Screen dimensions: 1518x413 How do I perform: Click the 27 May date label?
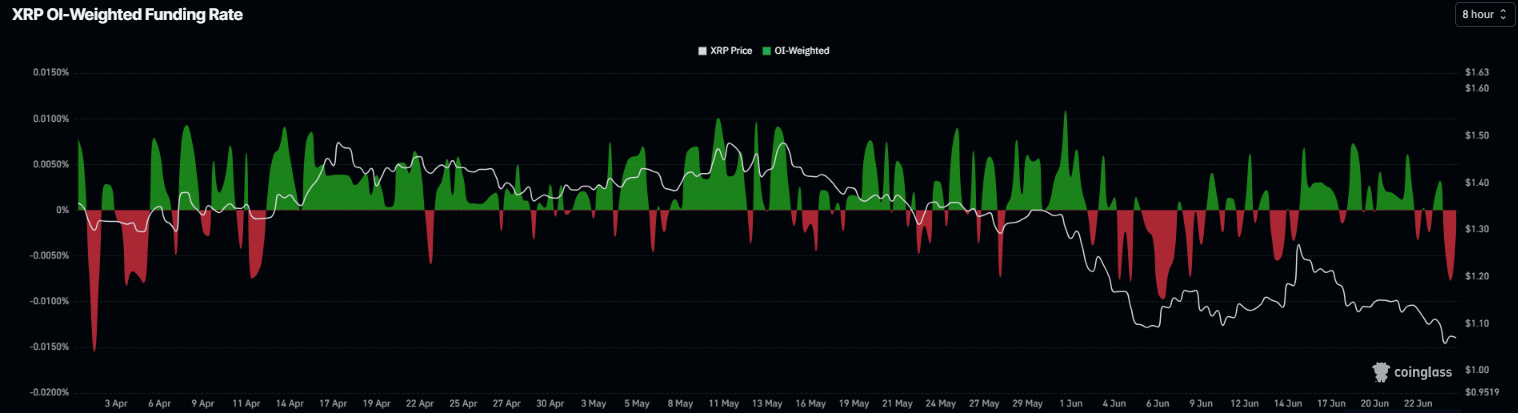pyautogui.click(x=985, y=403)
